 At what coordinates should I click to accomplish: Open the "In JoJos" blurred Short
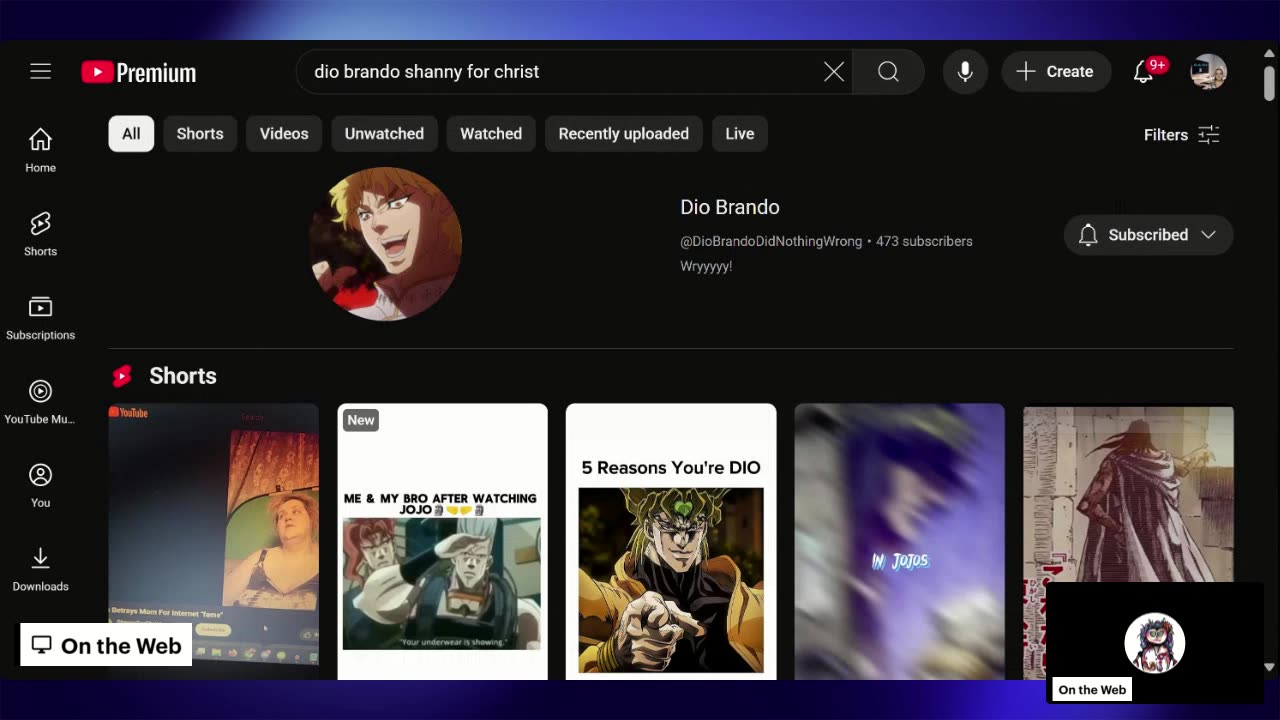click(x=899, y=541)
